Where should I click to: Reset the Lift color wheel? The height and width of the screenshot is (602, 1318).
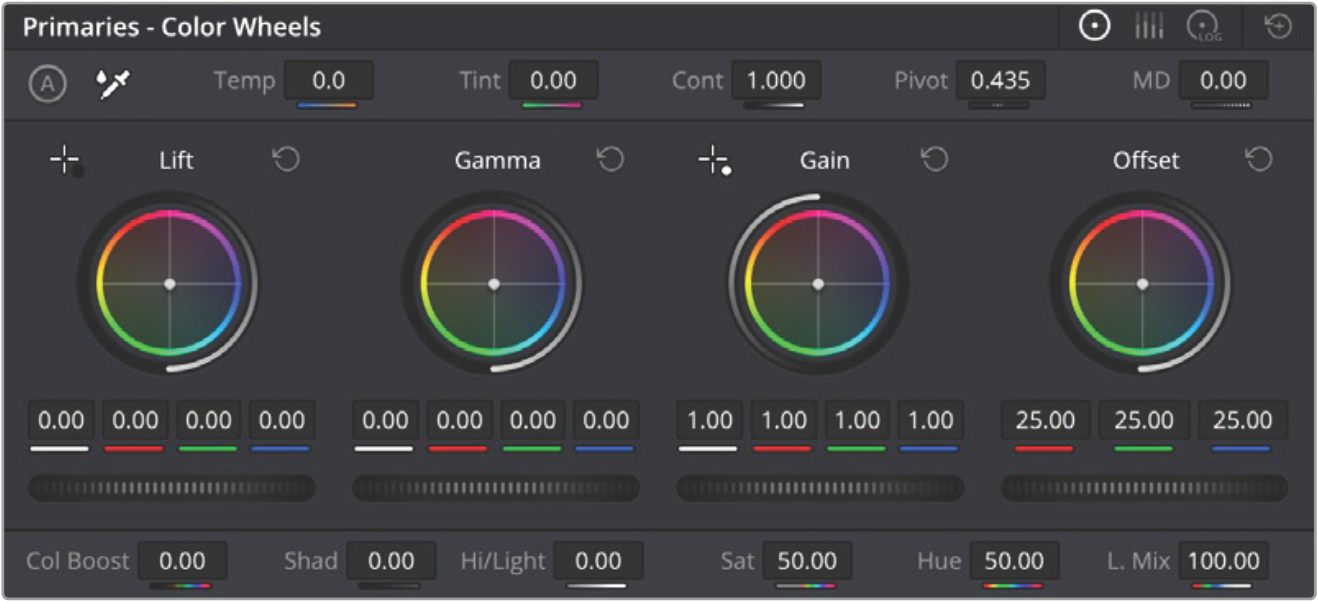[287, 160]
